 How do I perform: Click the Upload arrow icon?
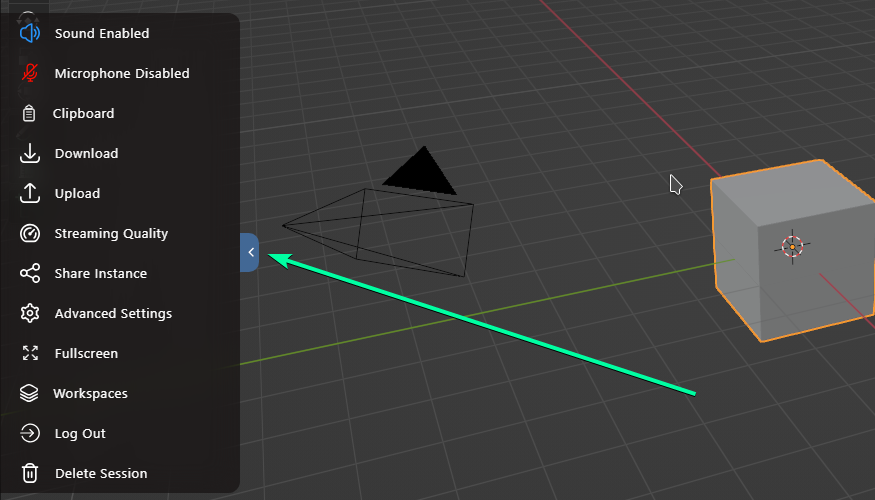[x=30, y=193]
